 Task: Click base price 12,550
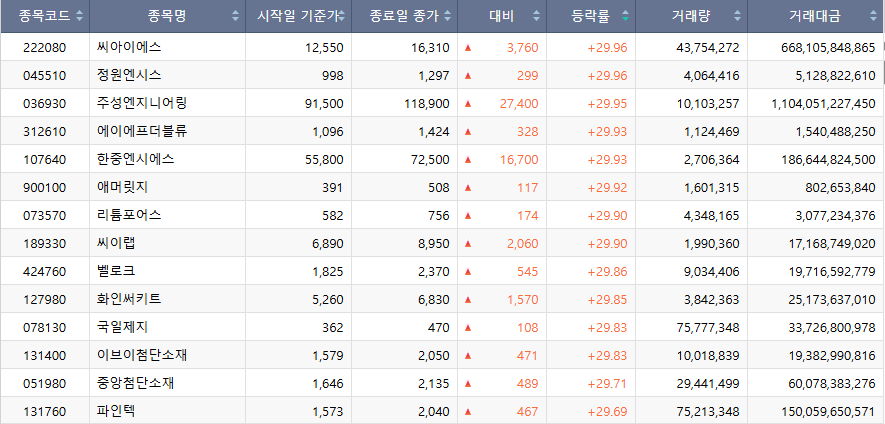pos(324,48)
